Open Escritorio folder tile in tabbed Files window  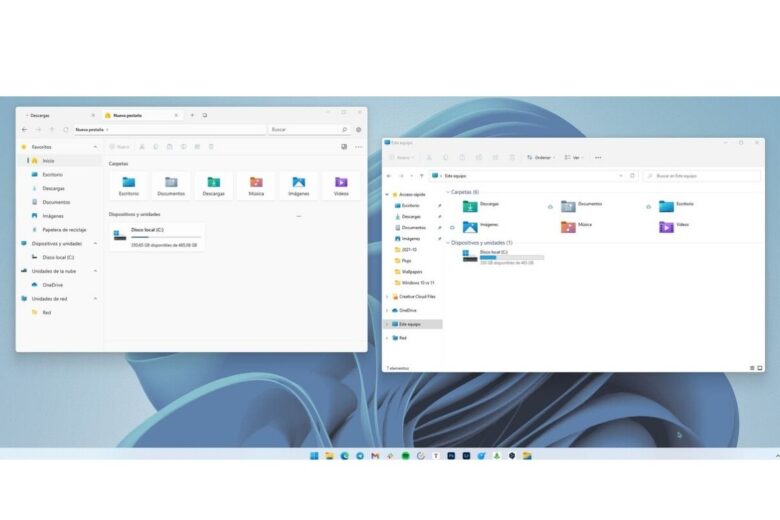pyautogui.click(x=129, y=186)
